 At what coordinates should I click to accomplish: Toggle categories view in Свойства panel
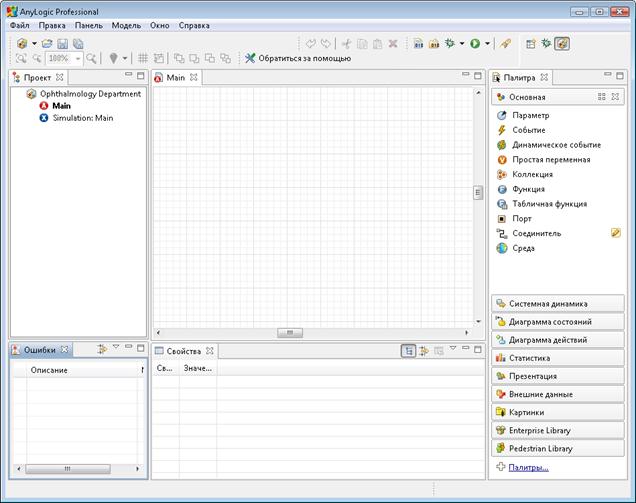pyautogui.click(x=409, y=351)
